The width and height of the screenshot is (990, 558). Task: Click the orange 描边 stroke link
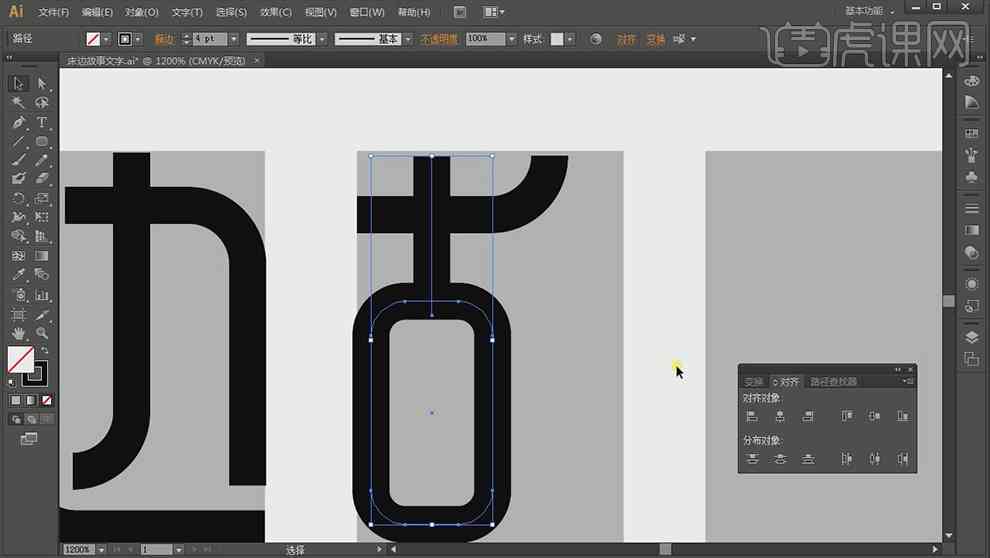pyautogui.click(x=164, y=39)
